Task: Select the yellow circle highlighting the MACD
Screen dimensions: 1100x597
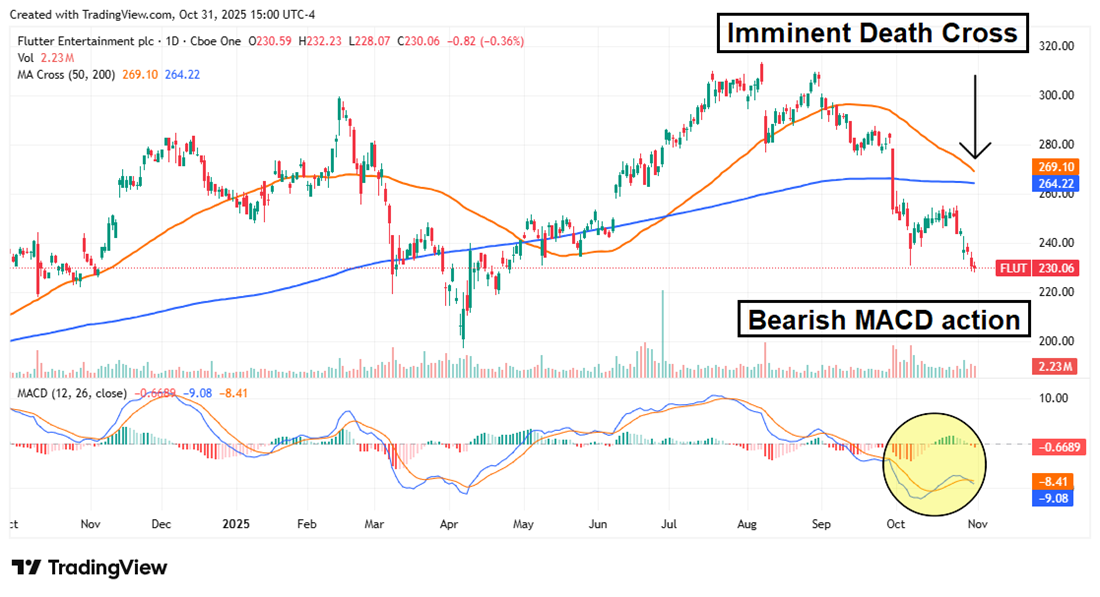Action: pos(934,464)
